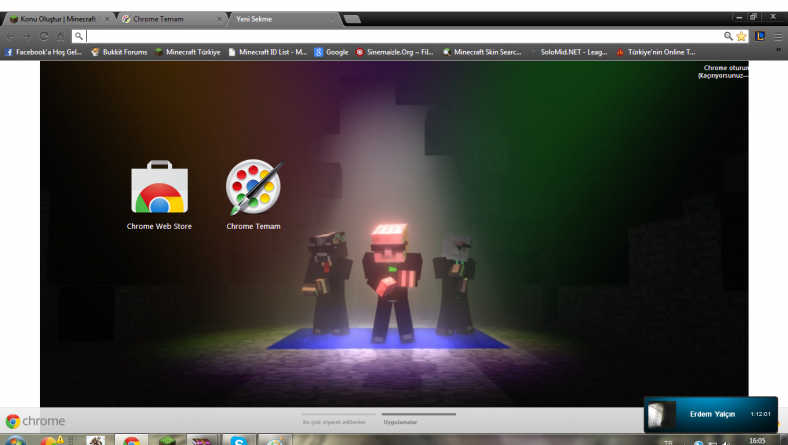Switch to the Konu Oluştur | Minecraft tab

[x=58, y=19]
